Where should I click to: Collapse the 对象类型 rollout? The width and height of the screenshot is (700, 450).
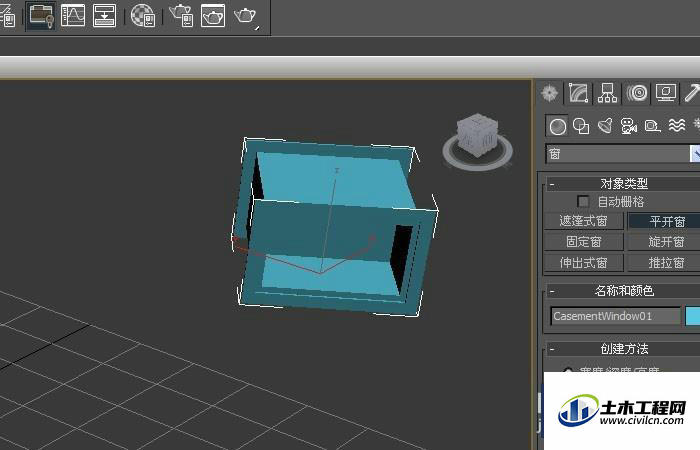point(624,183)
